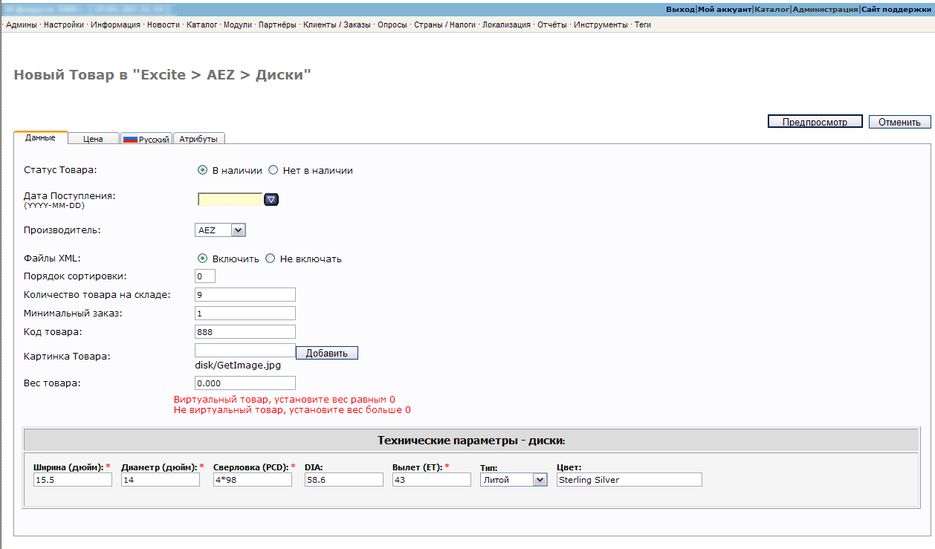
Task: Open the Страны / Налоги menu
Action: (445, 25)
